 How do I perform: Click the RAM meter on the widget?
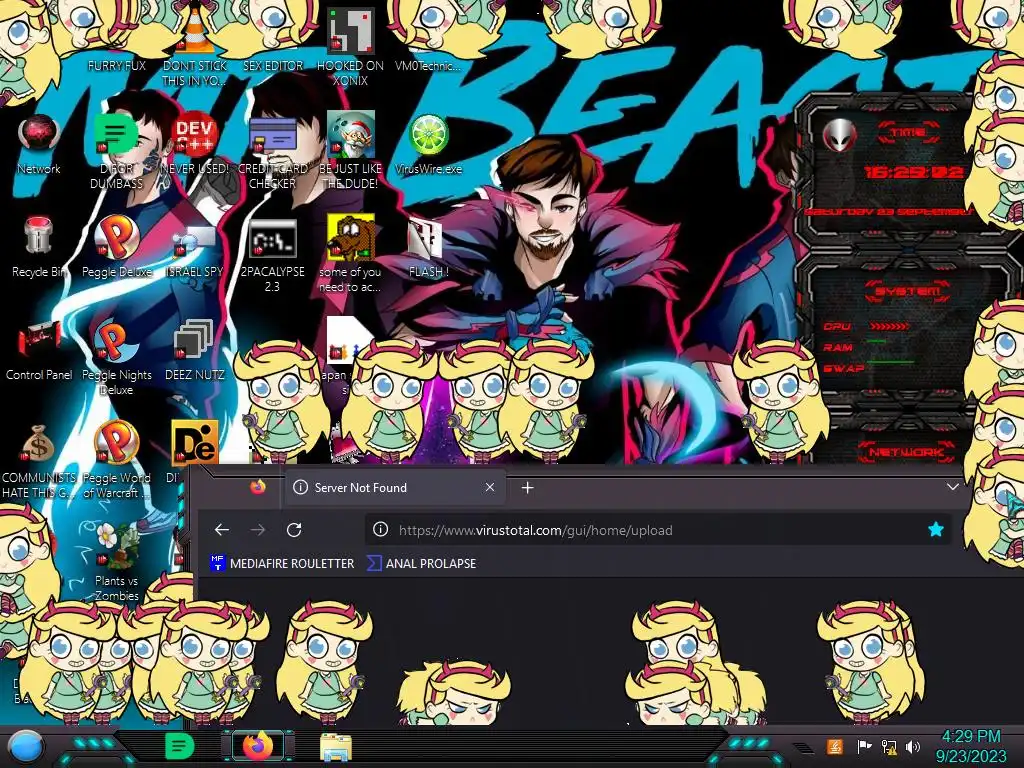pyautogui.click(x=856, y=347)
